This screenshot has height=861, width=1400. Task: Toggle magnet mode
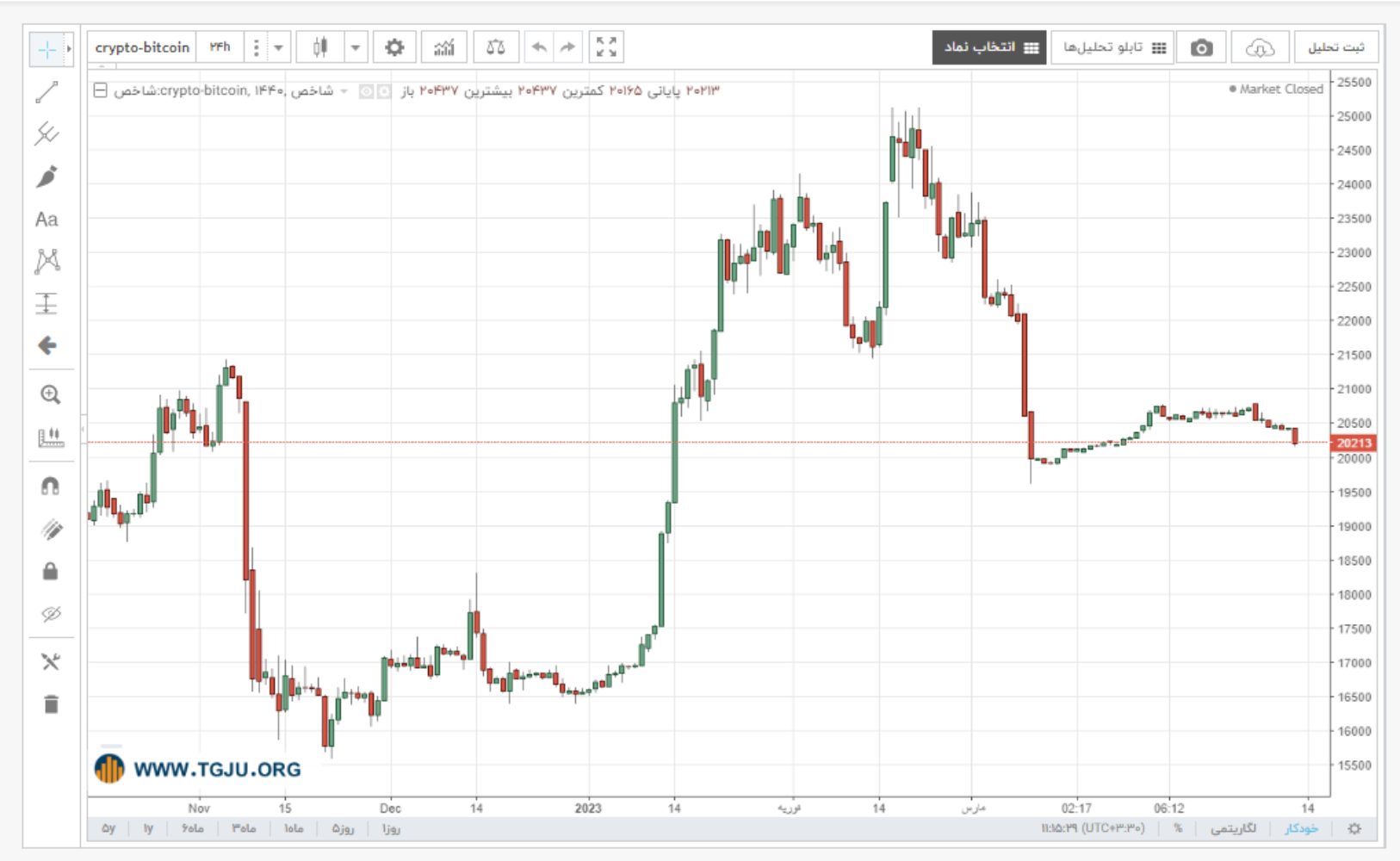coord(50,486)
